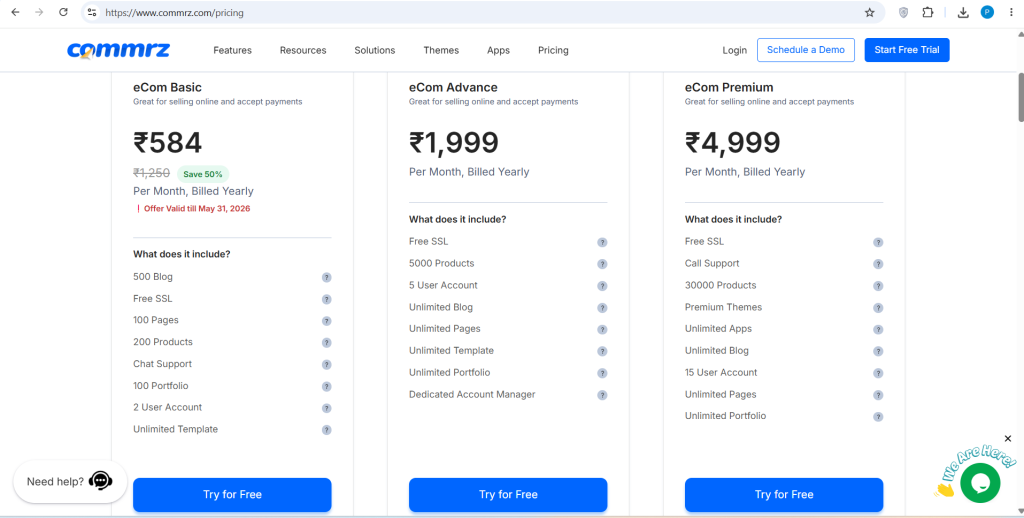
Task: Click the Commrz logo
Action: click(119, 50)
